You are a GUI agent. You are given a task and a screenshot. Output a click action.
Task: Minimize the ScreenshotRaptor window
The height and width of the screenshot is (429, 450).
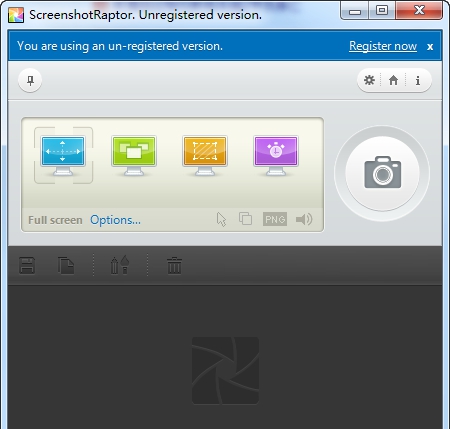[x=355, y=11]
